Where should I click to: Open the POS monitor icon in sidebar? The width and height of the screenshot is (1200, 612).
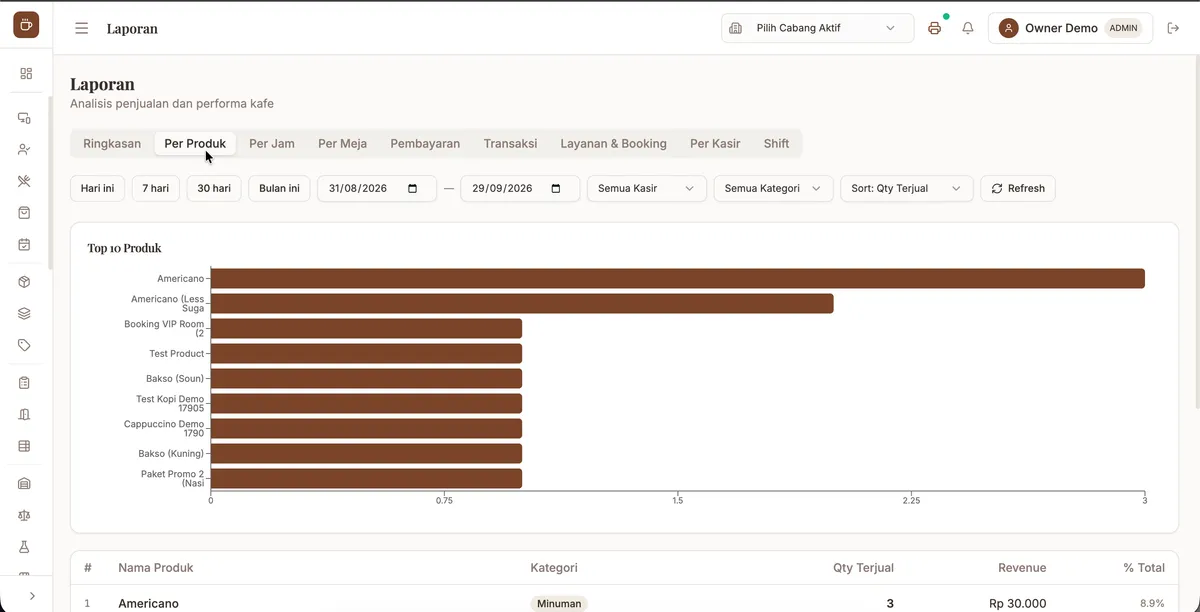25,118
